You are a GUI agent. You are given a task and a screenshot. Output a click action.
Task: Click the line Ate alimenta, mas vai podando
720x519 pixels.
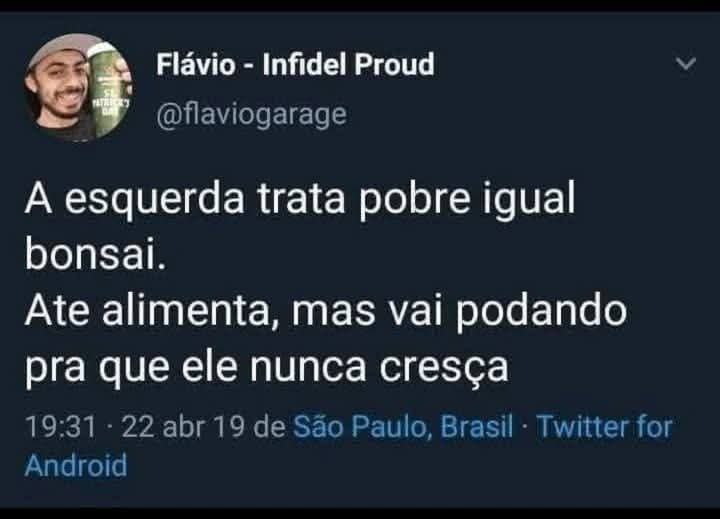click(x=326, y=311)
